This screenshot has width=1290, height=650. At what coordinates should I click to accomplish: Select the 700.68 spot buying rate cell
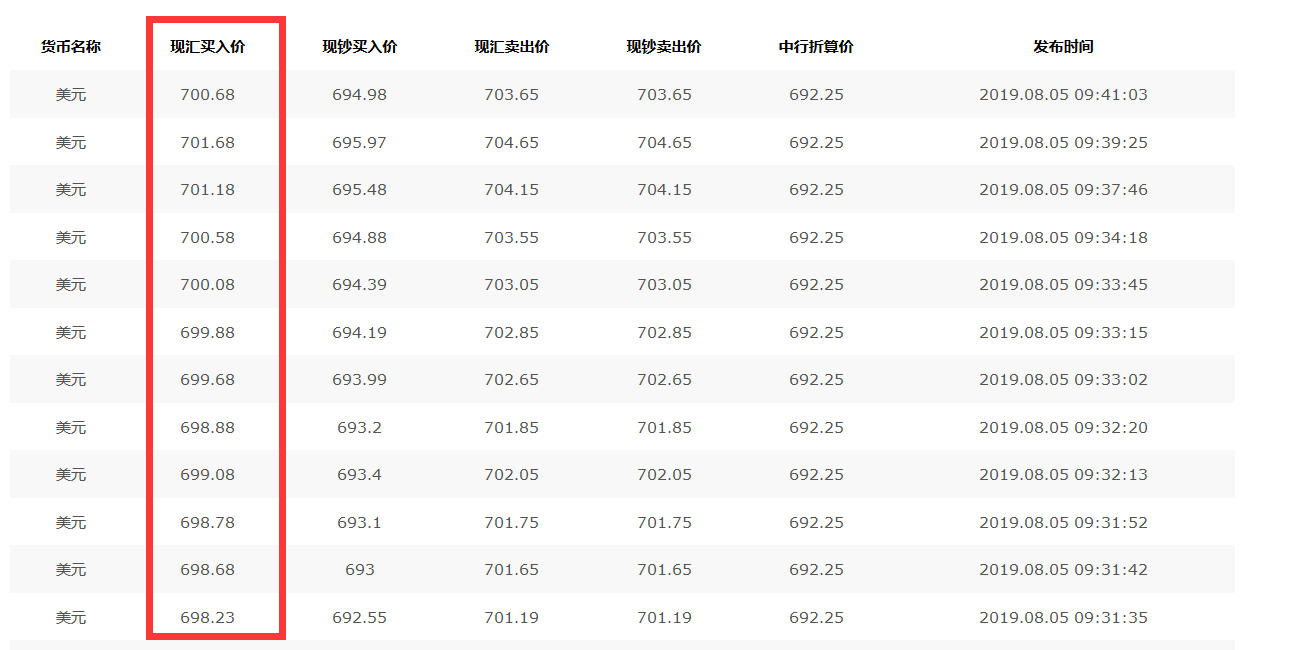[207, 95]
